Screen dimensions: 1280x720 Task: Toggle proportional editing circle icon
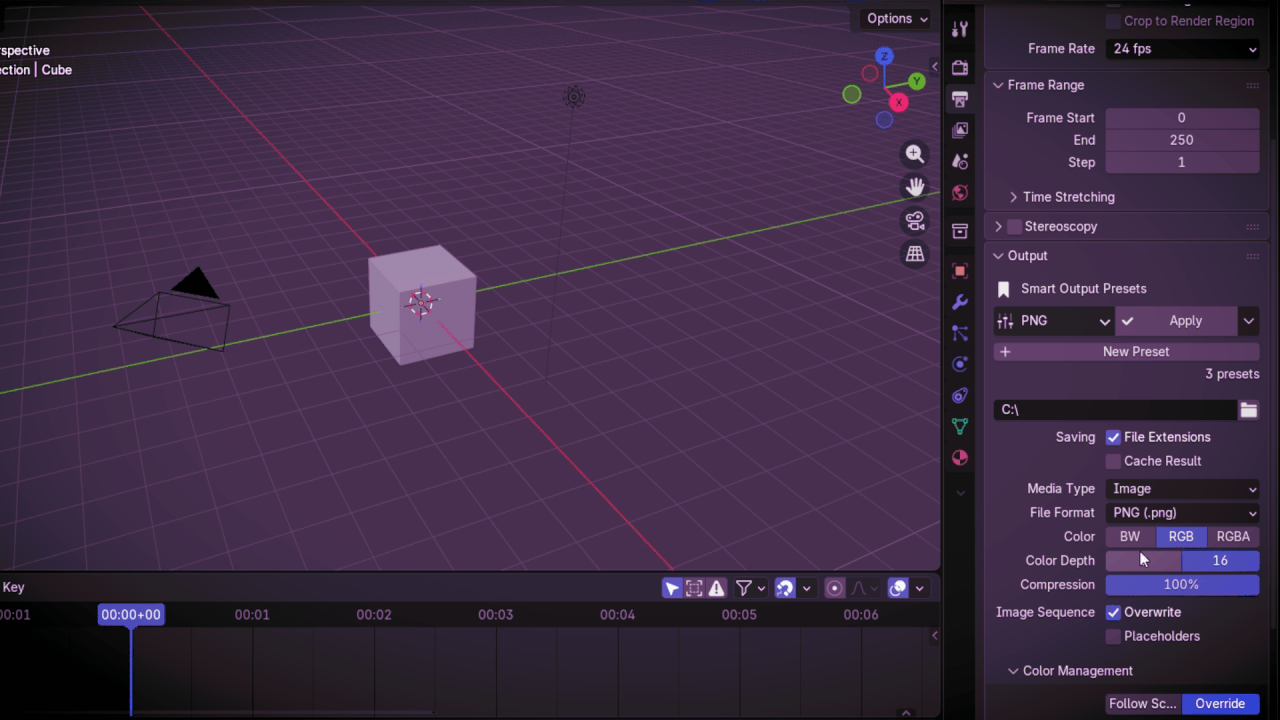(x=835, y=588)
